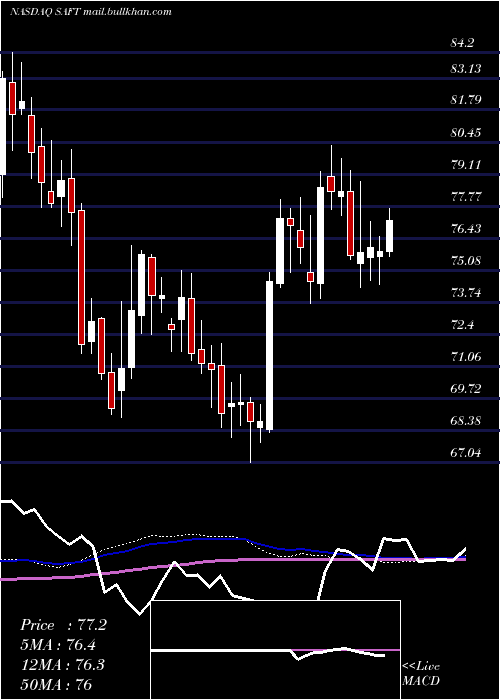Click the 12MA : 76.3 readout
This screenshot has width=500, height=700.
pyautogui.click(x=62, y=665)
